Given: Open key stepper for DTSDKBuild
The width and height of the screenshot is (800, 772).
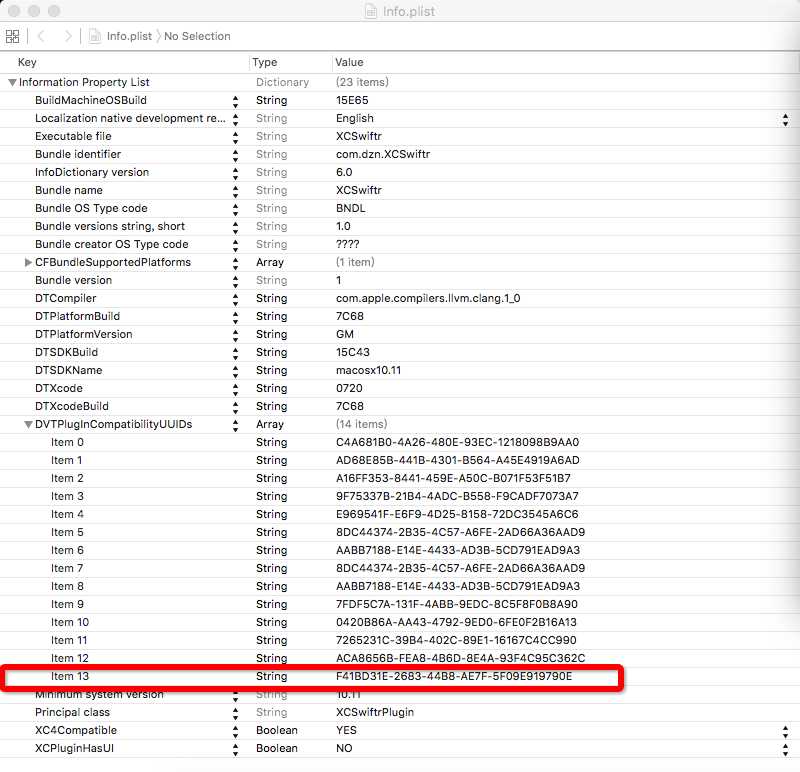Looking at the screenshot, I should 235,353.
